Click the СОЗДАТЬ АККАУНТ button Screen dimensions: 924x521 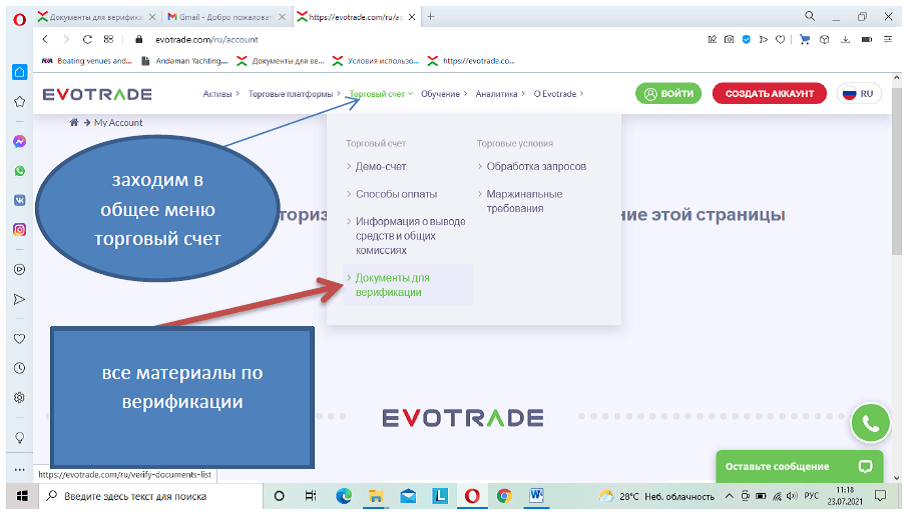click(769, 94)
